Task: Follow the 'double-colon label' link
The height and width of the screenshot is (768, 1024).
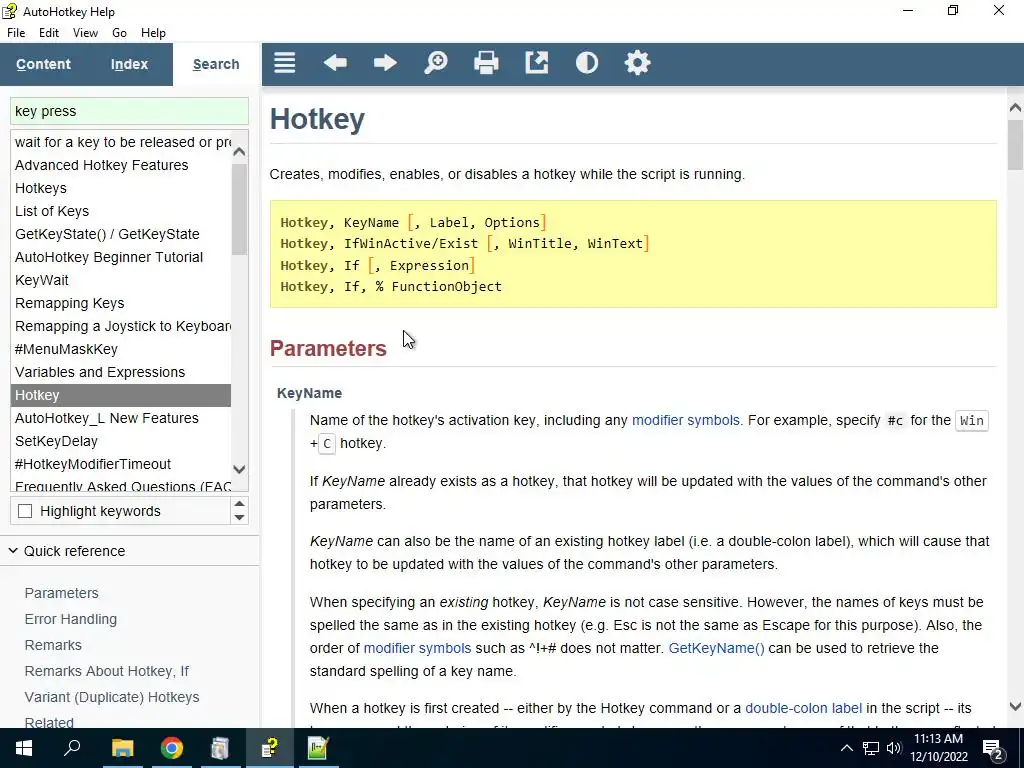Action: coord(803,709)
